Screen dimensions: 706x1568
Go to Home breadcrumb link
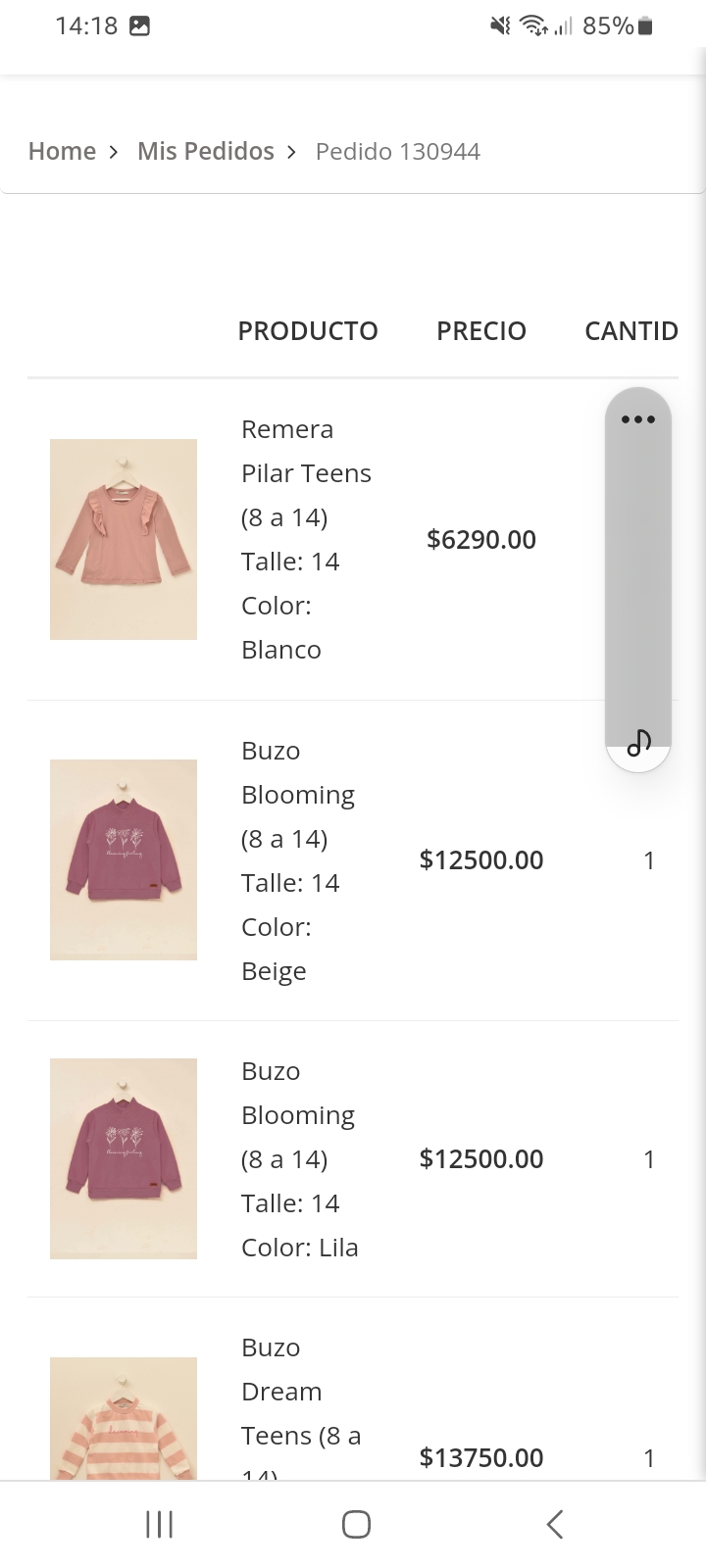62,151
